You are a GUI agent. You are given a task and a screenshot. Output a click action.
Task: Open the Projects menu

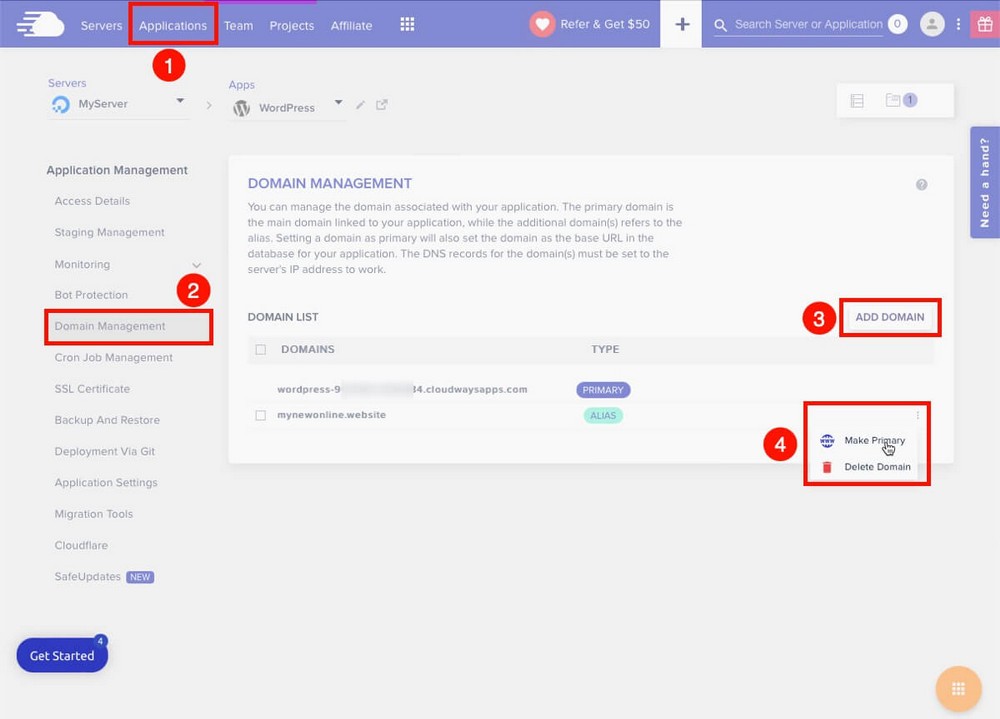click(291, 26)
